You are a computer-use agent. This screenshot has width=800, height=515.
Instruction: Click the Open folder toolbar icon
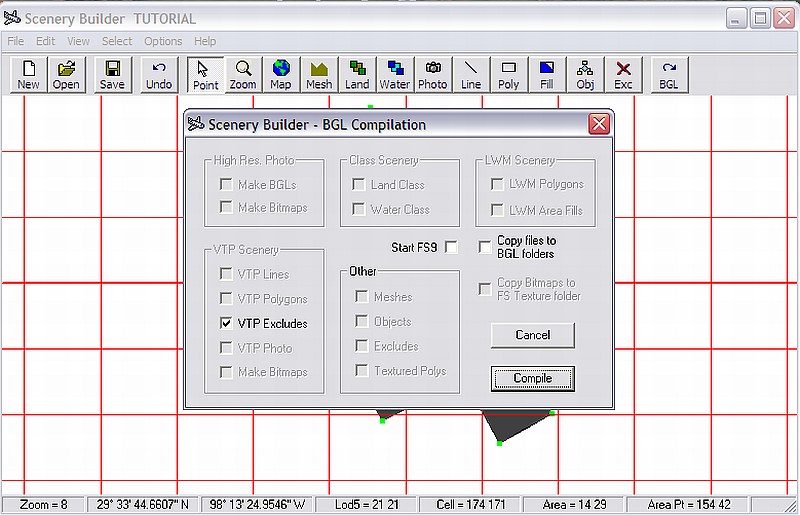tap(66, 75)
